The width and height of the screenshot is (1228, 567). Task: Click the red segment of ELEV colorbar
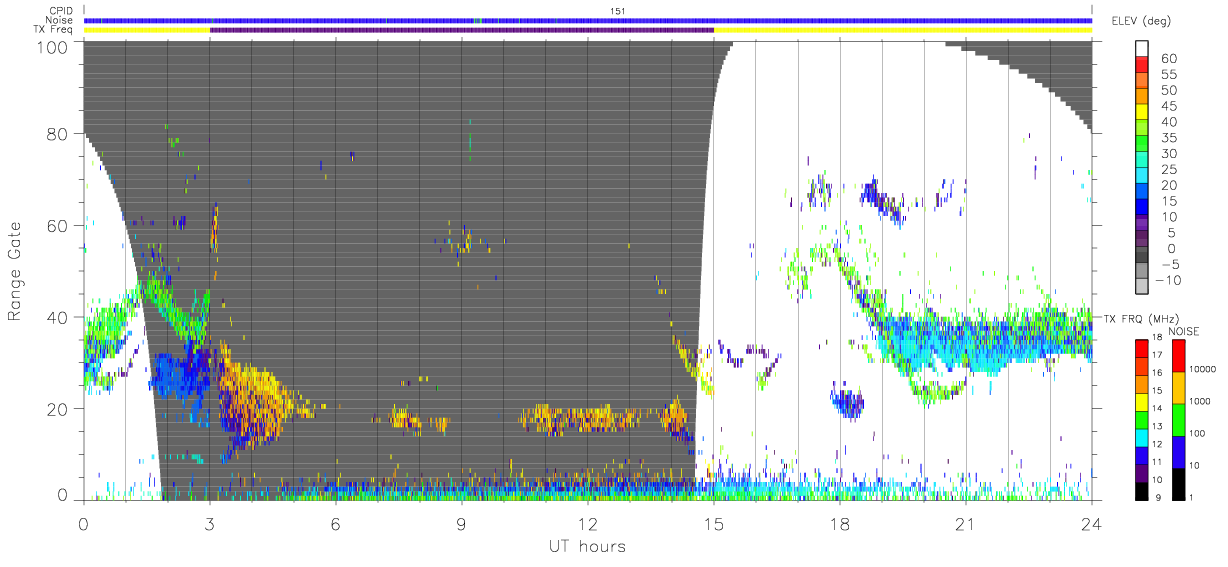[1143, 66]
